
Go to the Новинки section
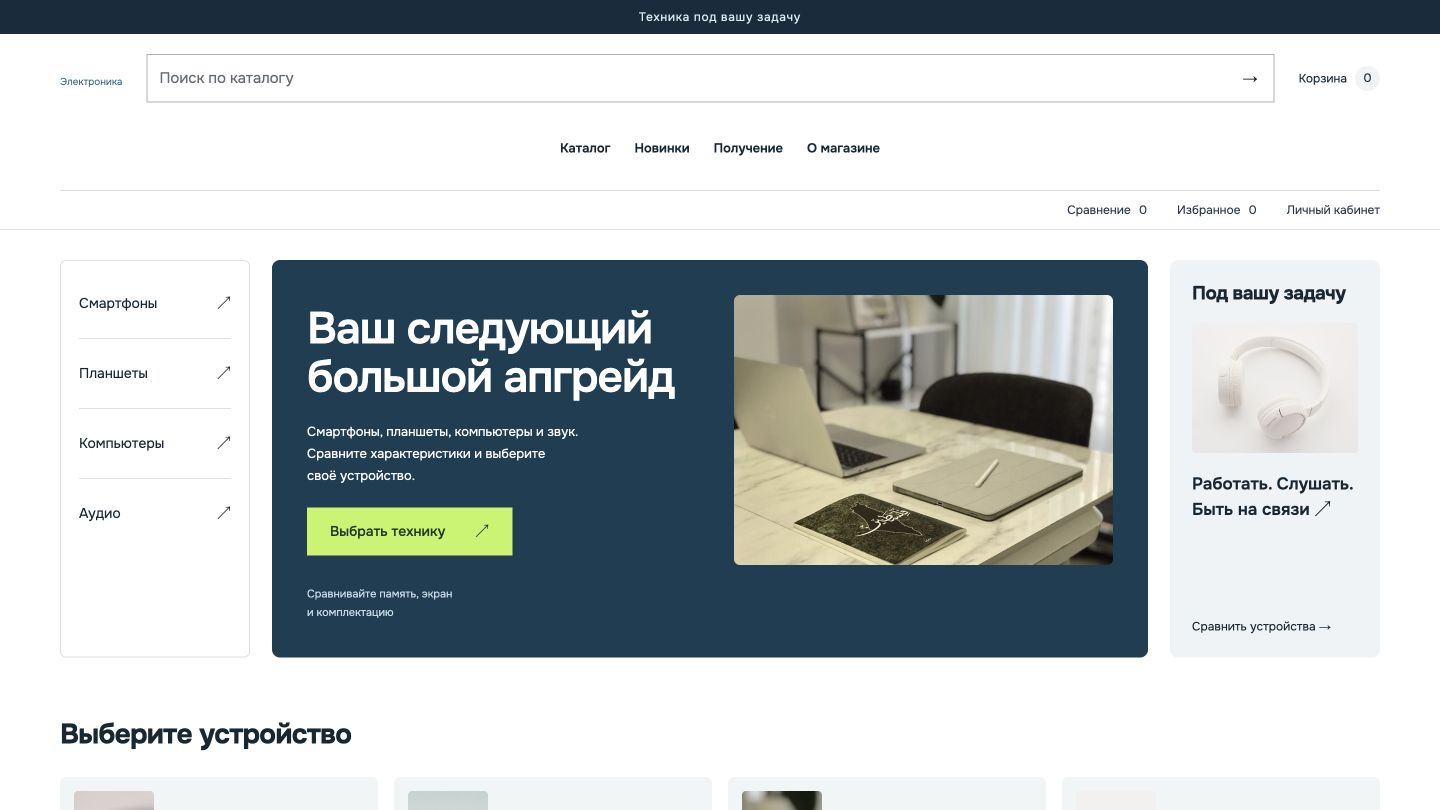click(662, 148)
